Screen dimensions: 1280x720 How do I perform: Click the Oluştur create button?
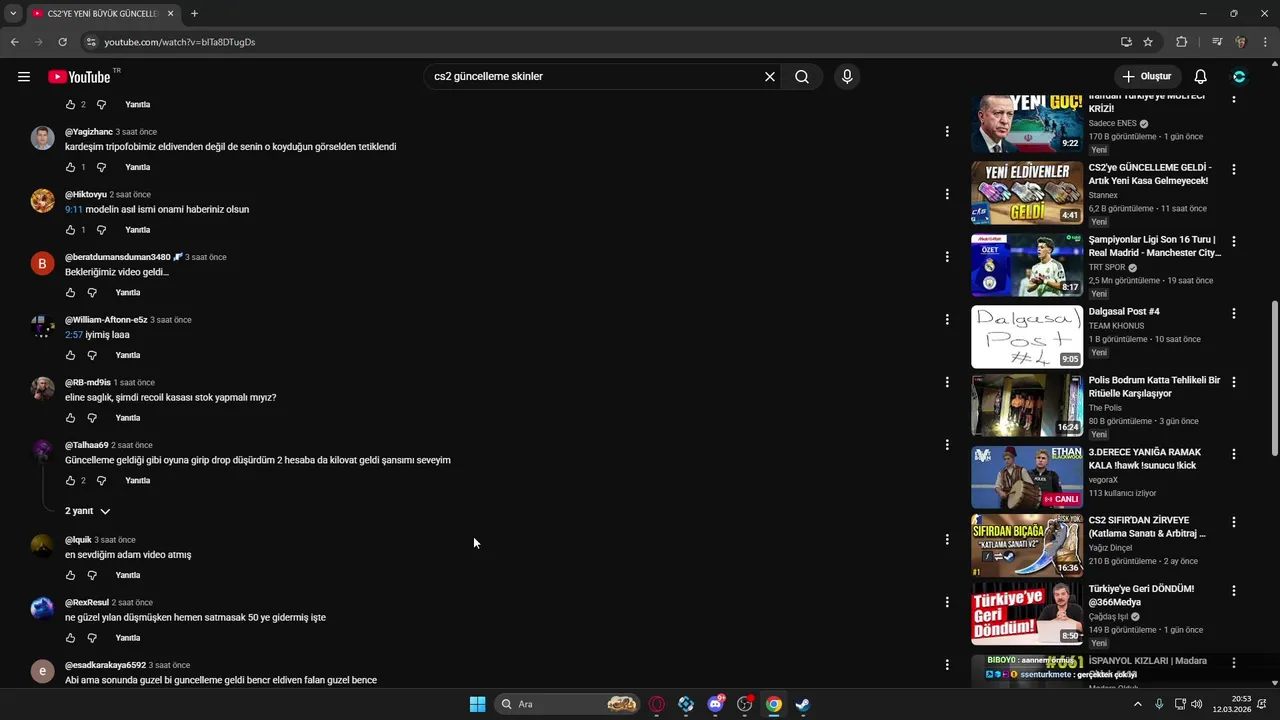coord(1147,77)
